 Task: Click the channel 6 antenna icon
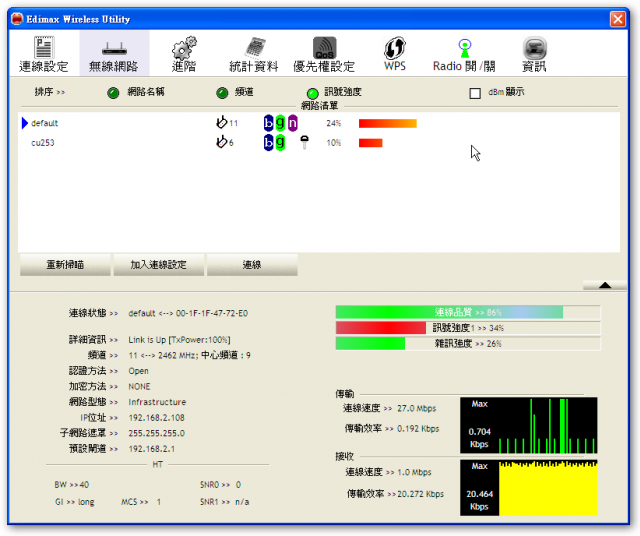(x=222, y=142)
